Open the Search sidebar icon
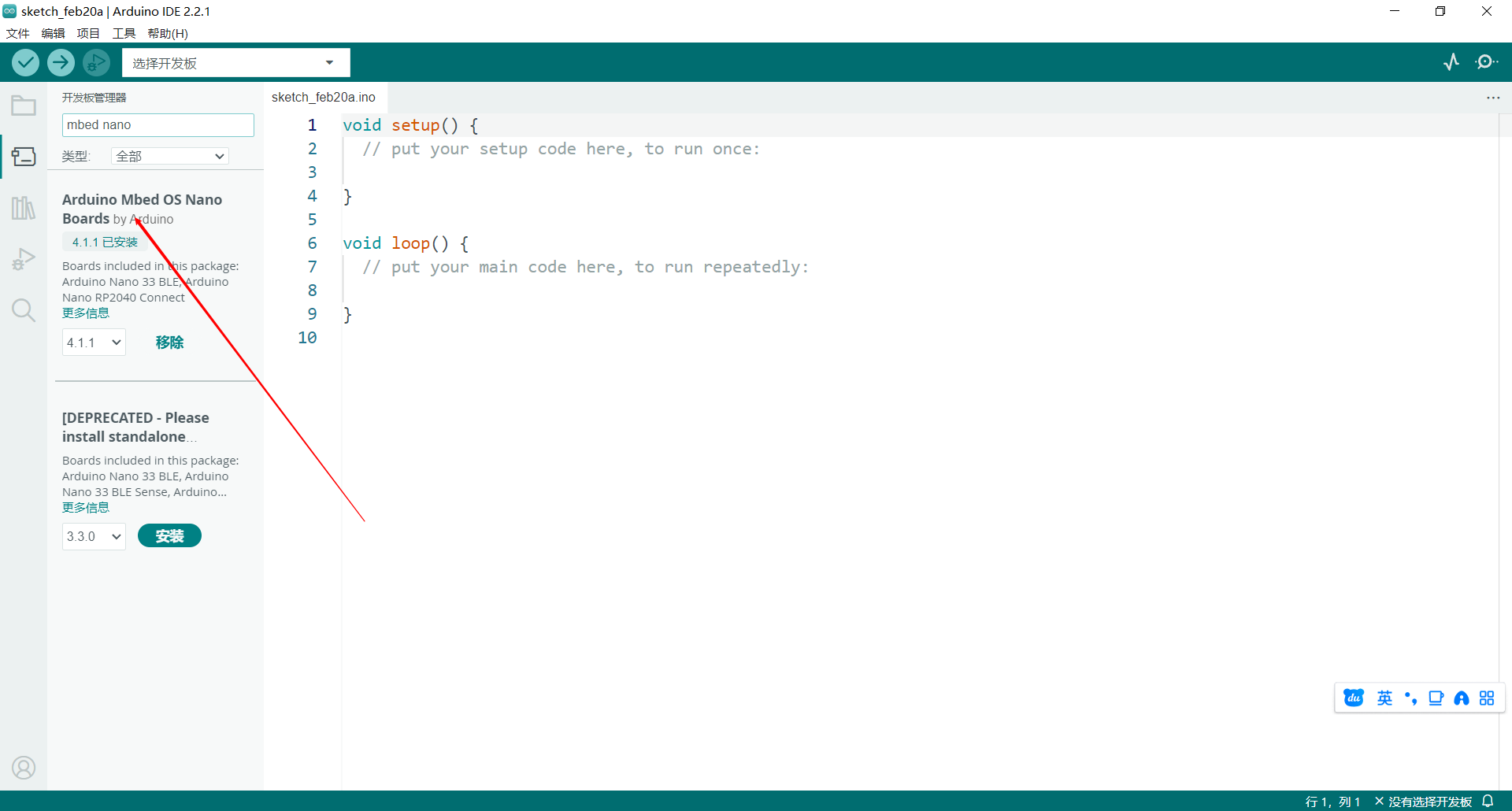Image resolution: width=1512 pixels, height=811 pixels. [24, 310]
